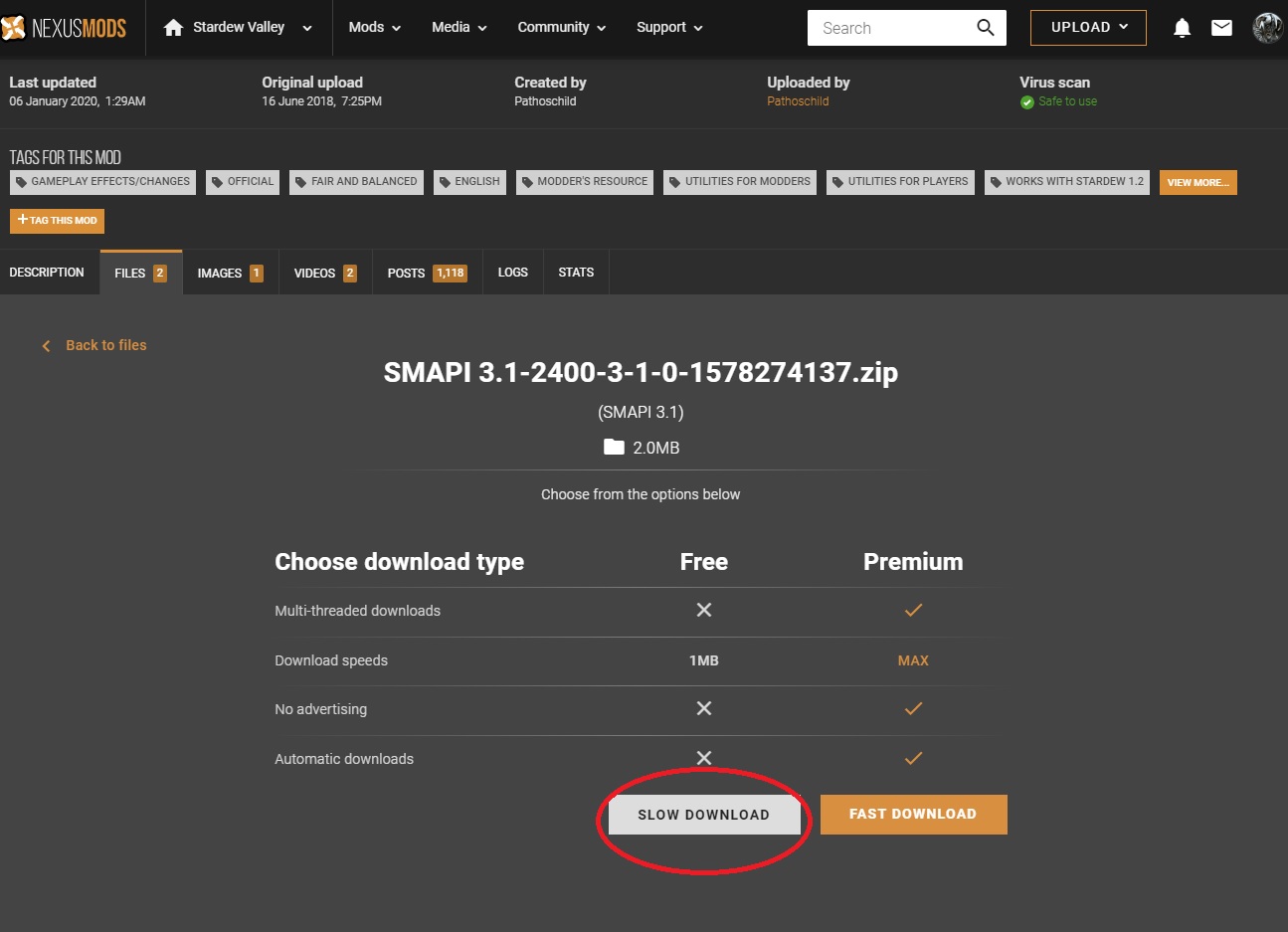Click the Free X for Multi-threaded downloads
Image resolution: width=1288 pixels, height=932 pixels.
click(704, 610)
